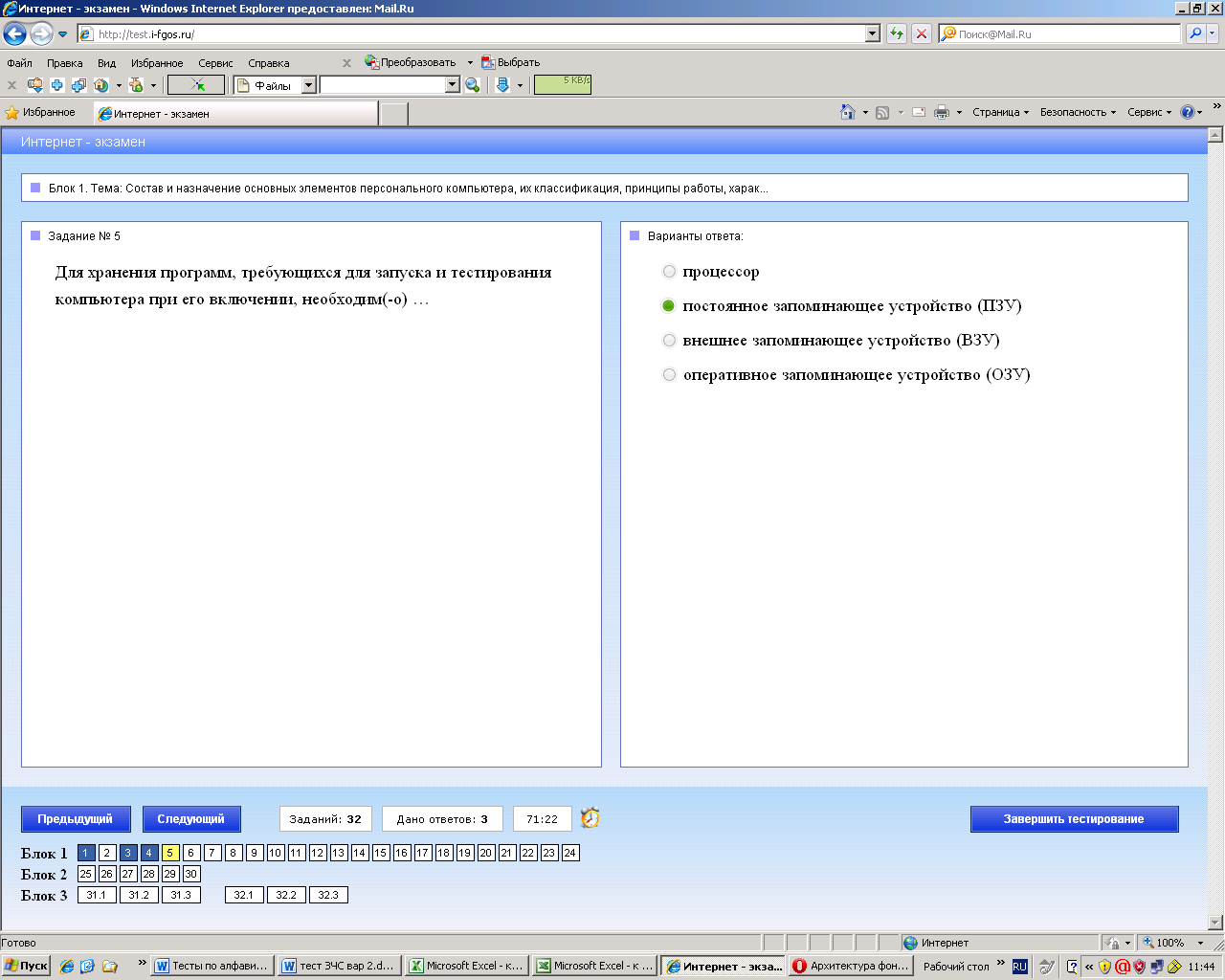Click the Mail.Ru agent tray icon
The width and height of the screenshot is (1225, 980).
1123,967
